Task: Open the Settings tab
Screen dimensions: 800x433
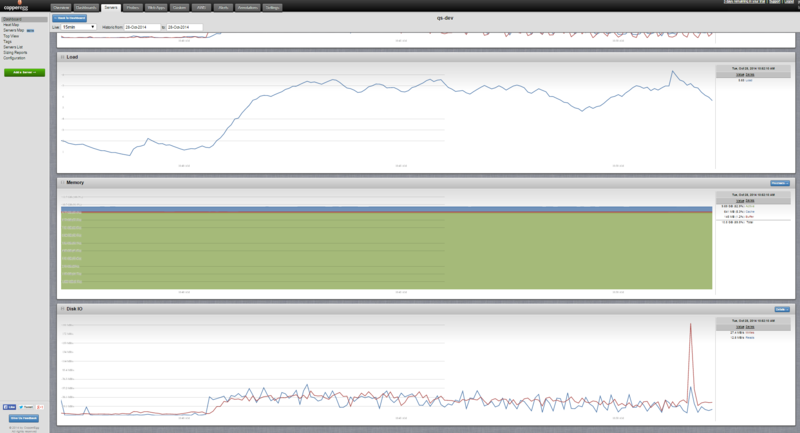Action: pos(272,8)
